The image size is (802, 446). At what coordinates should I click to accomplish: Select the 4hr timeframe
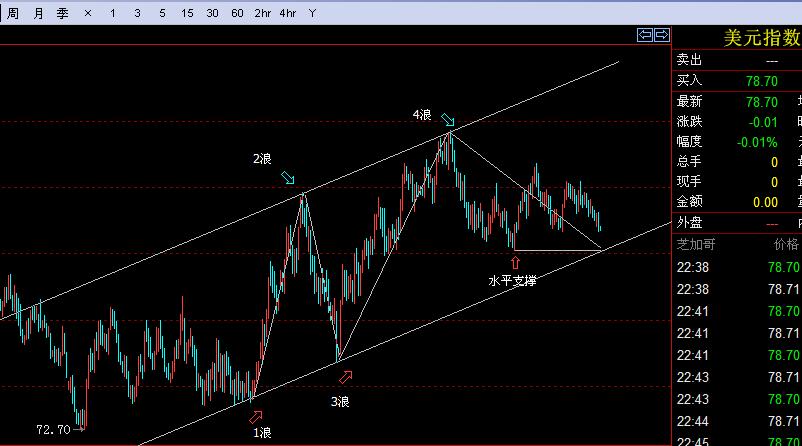(x=287, y=13)
